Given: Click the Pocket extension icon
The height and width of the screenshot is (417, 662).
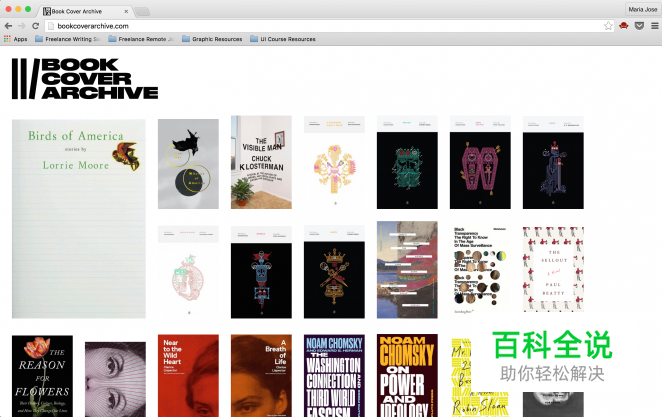Looking at the screenshot, I should [x=638, y=25].
